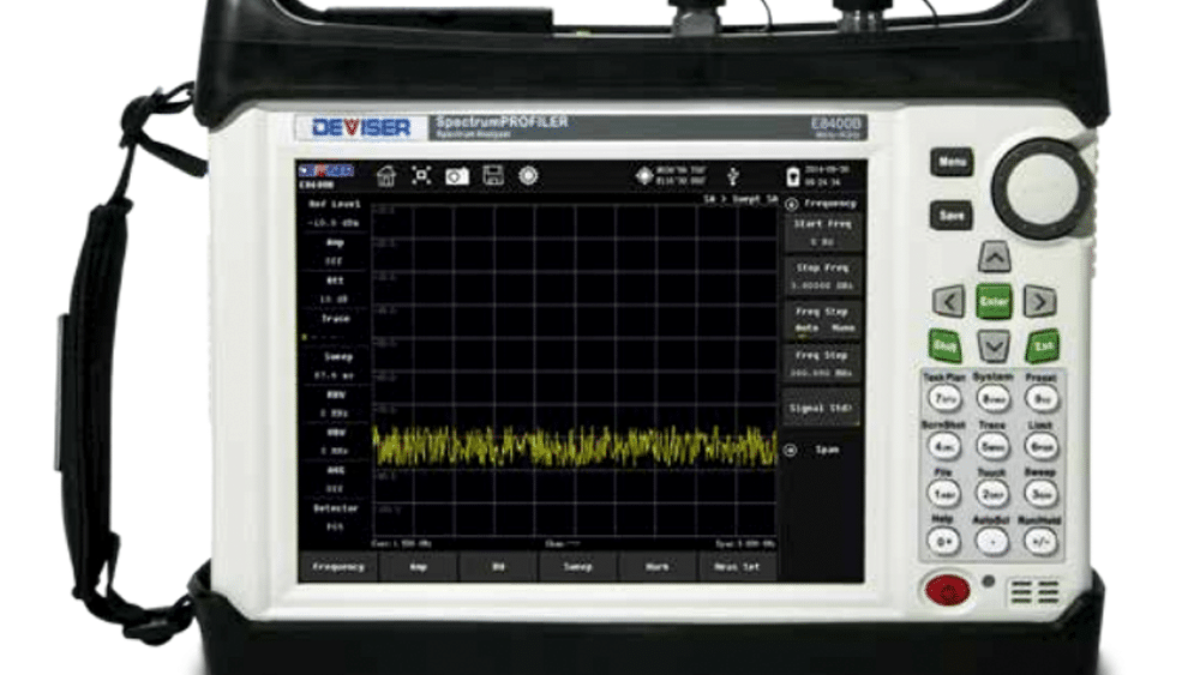This screenshot has width=1200, height=675.
Task: Click the right arrow key
Action: tap(1040, 301)
